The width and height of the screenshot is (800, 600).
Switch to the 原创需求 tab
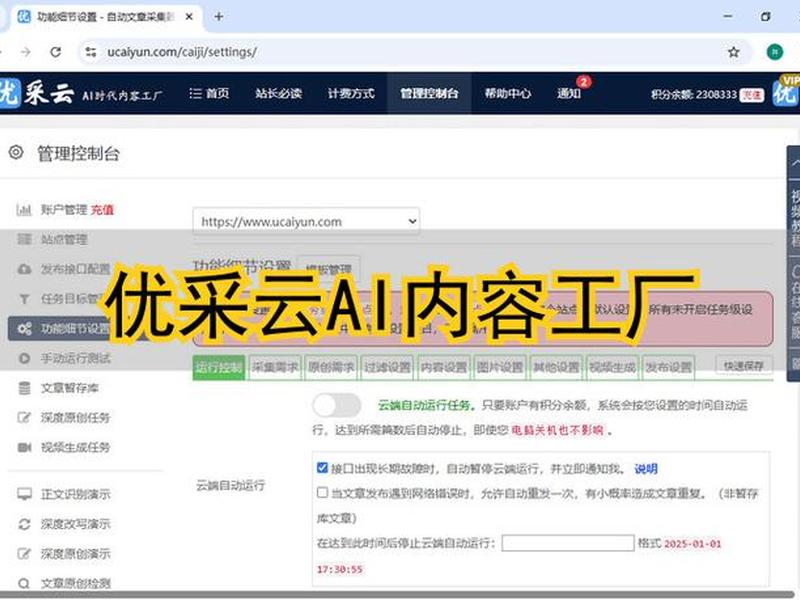(331, 367)
